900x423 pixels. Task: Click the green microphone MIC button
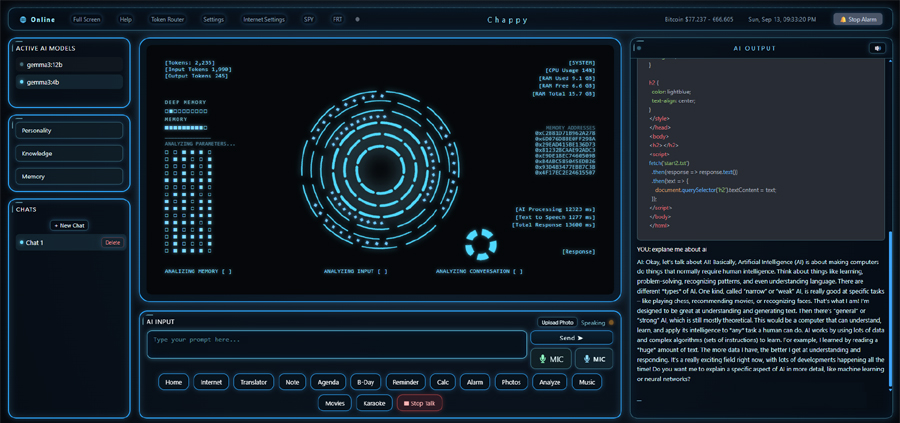pos(551,359)
